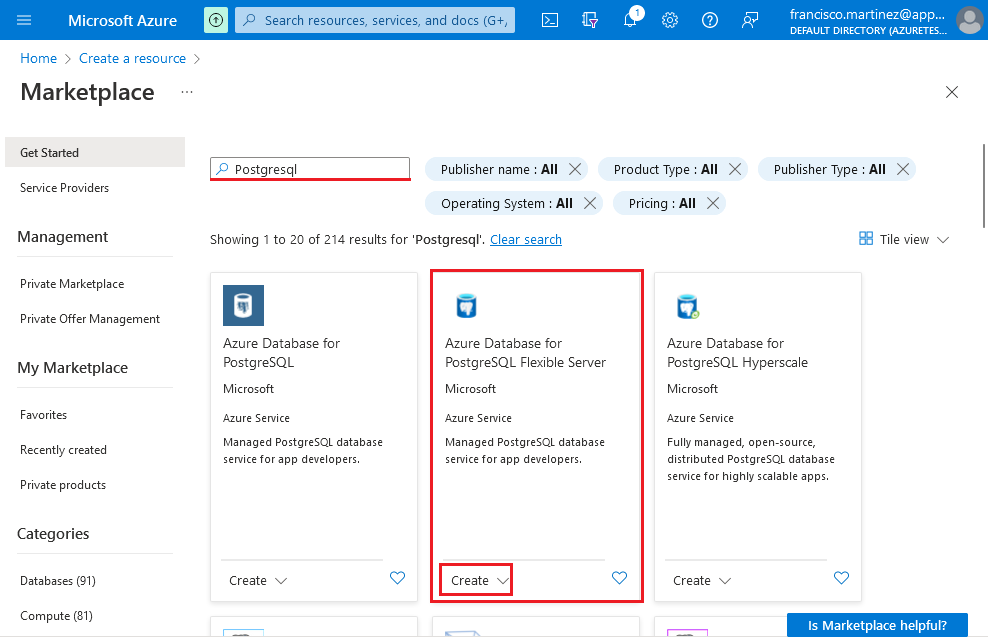Launch Cloud Shell from top bar
Screen dimensions: 988x637
[x=550, y=20]
